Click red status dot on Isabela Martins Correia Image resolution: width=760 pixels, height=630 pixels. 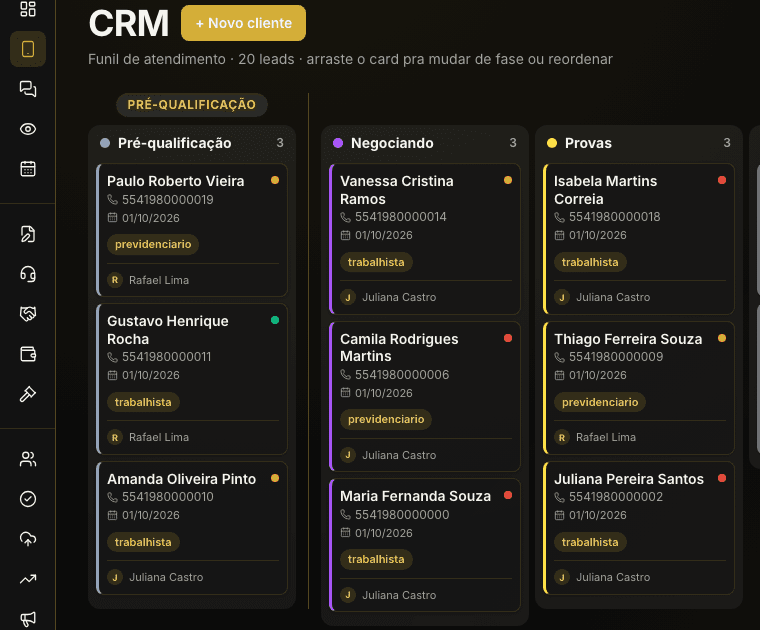[x=722, y=180]
